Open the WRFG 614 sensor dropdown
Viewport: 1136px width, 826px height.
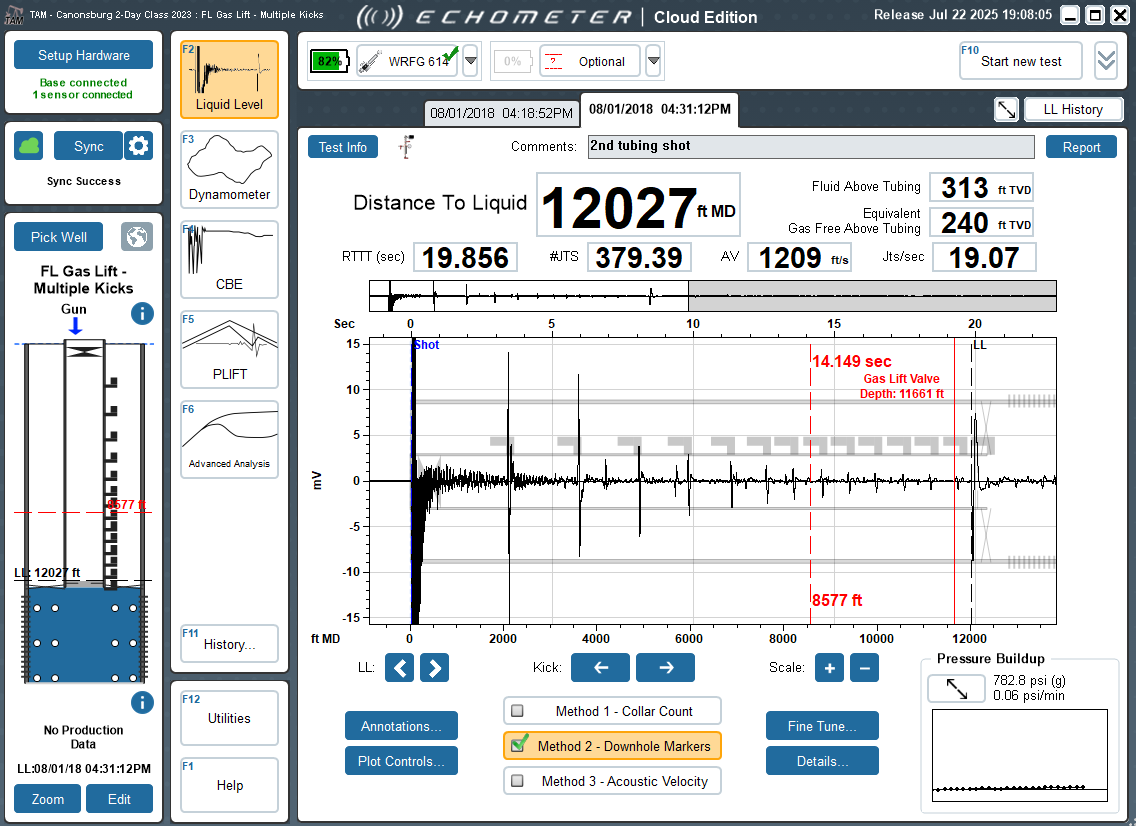point(470,61)
